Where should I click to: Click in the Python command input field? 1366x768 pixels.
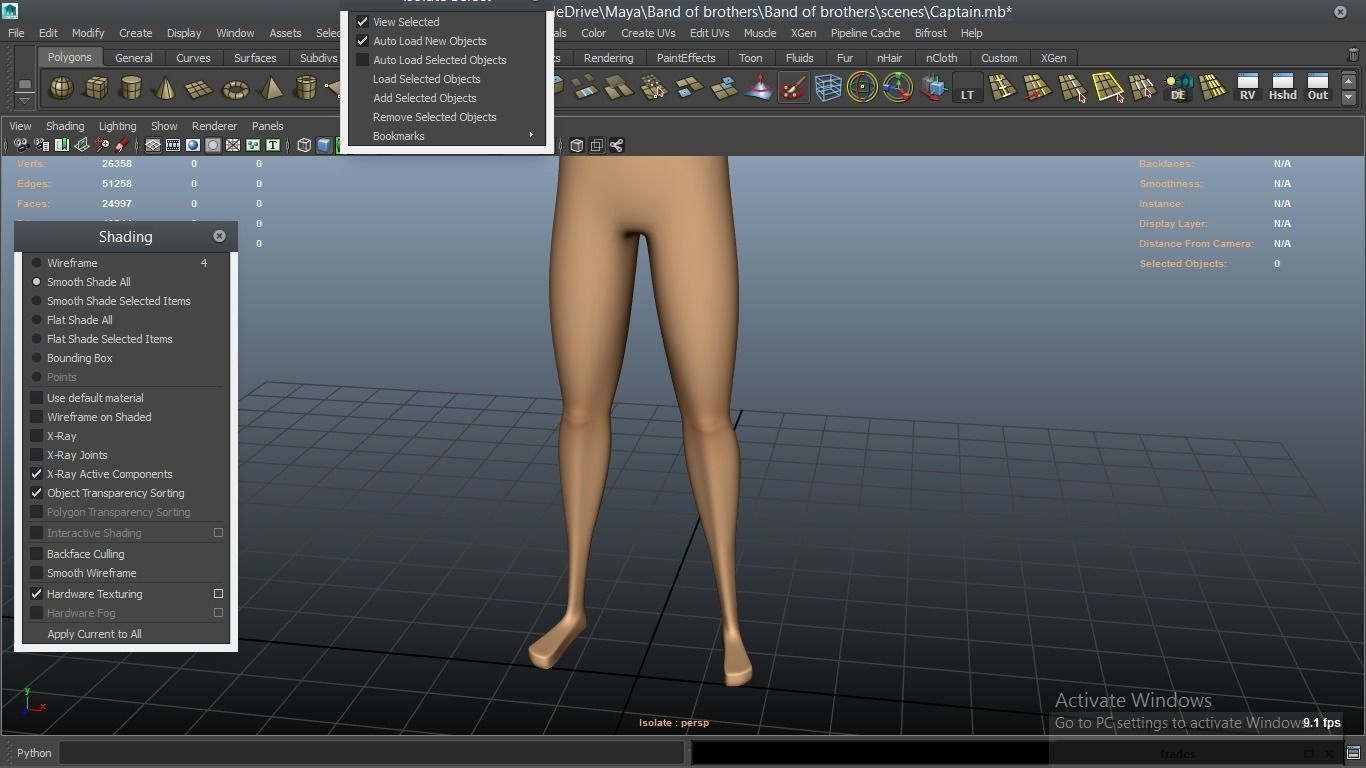tap(371, 753)
